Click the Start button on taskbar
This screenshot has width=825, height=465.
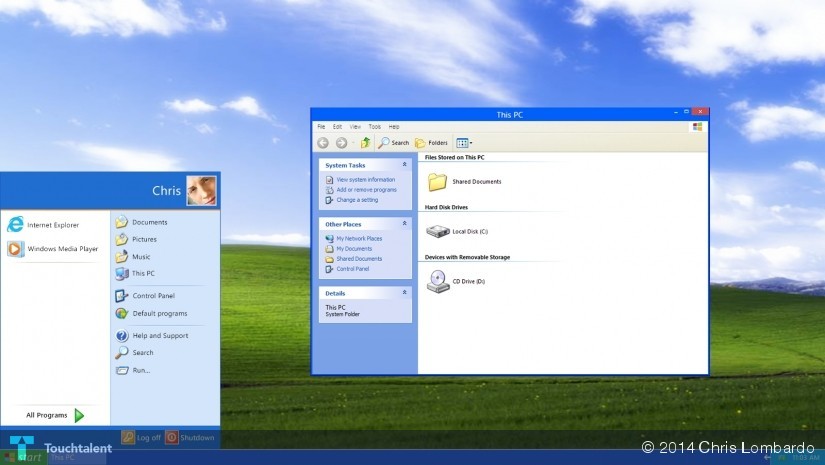pos(24,458)
